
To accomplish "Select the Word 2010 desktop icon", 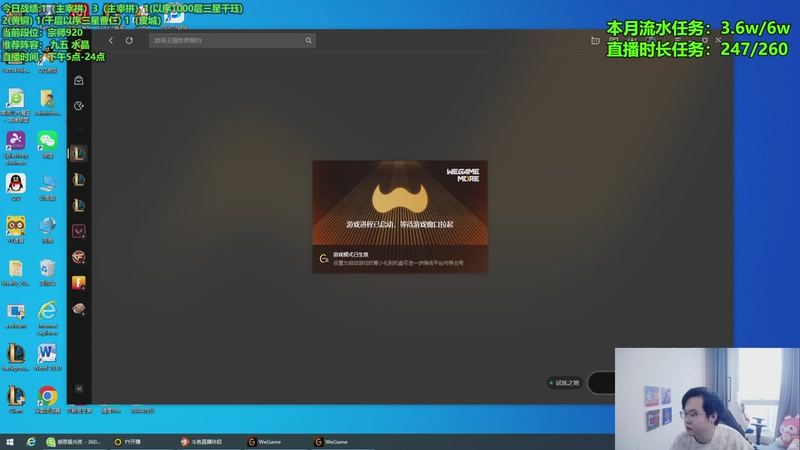I will click(x=47, y=357).
